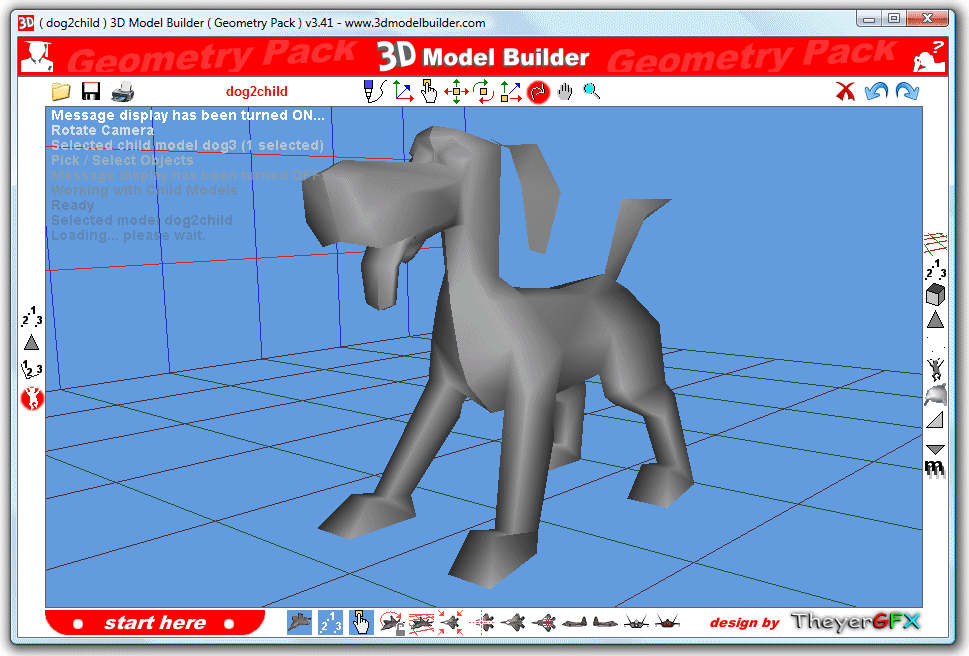Viewport: 969px width, 656px height.
Task: Select the hand pan tool
Action: (565, 92)
